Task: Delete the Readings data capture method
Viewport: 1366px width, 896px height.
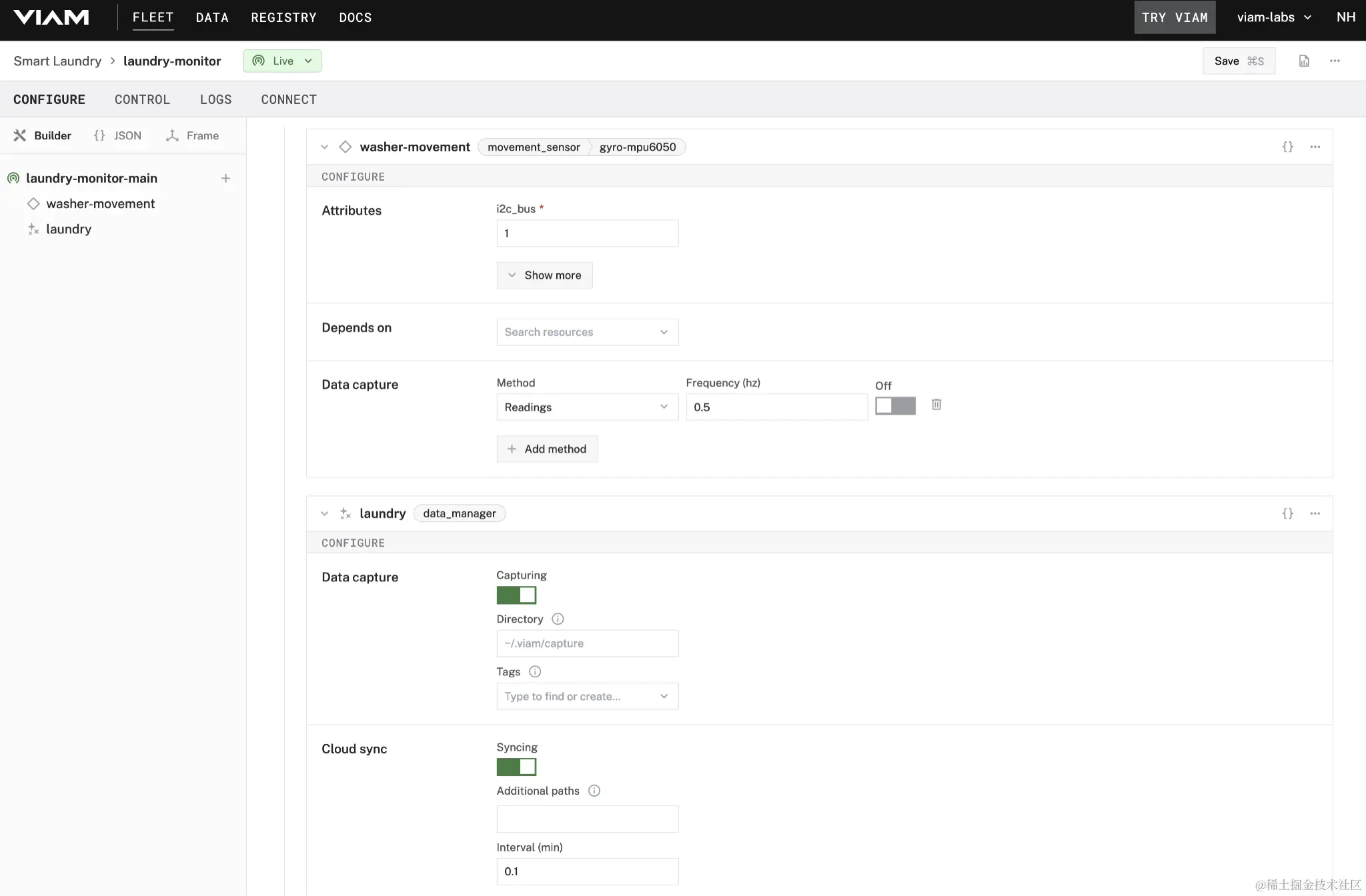Action: pos(936,405)
